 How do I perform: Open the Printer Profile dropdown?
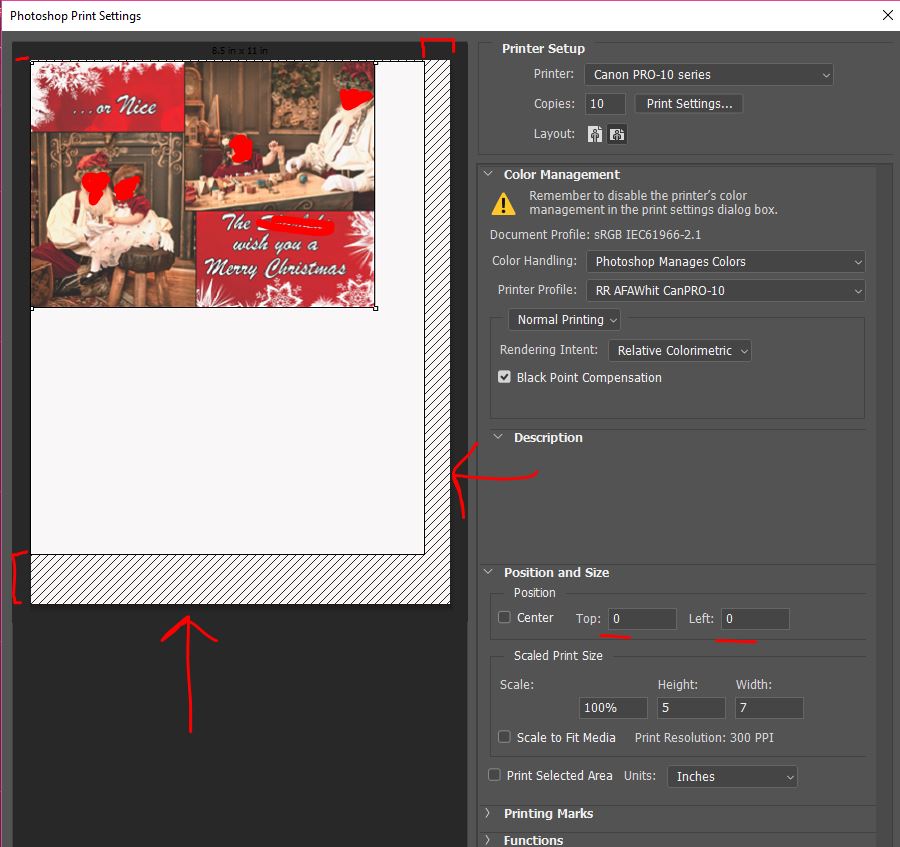coord(726,291)
